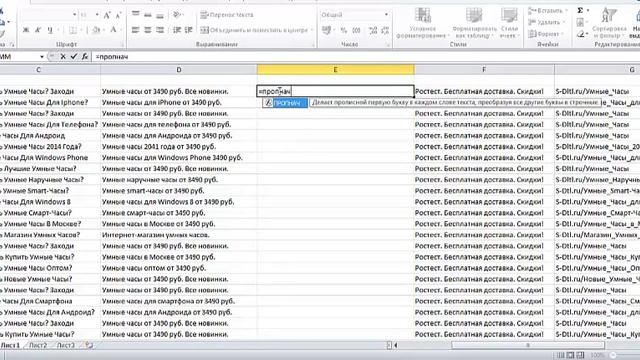640x360 pixels.
Task: Open Число group dialog launcher
Action: [388, 44]
